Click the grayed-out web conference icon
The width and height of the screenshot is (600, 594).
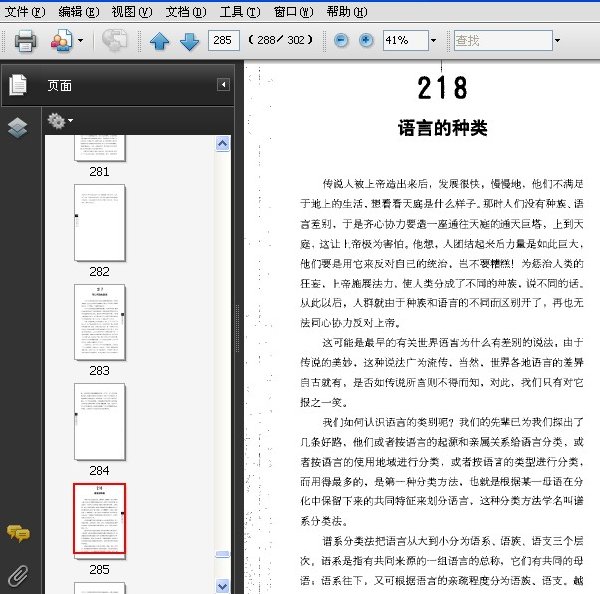pos(115,40)
